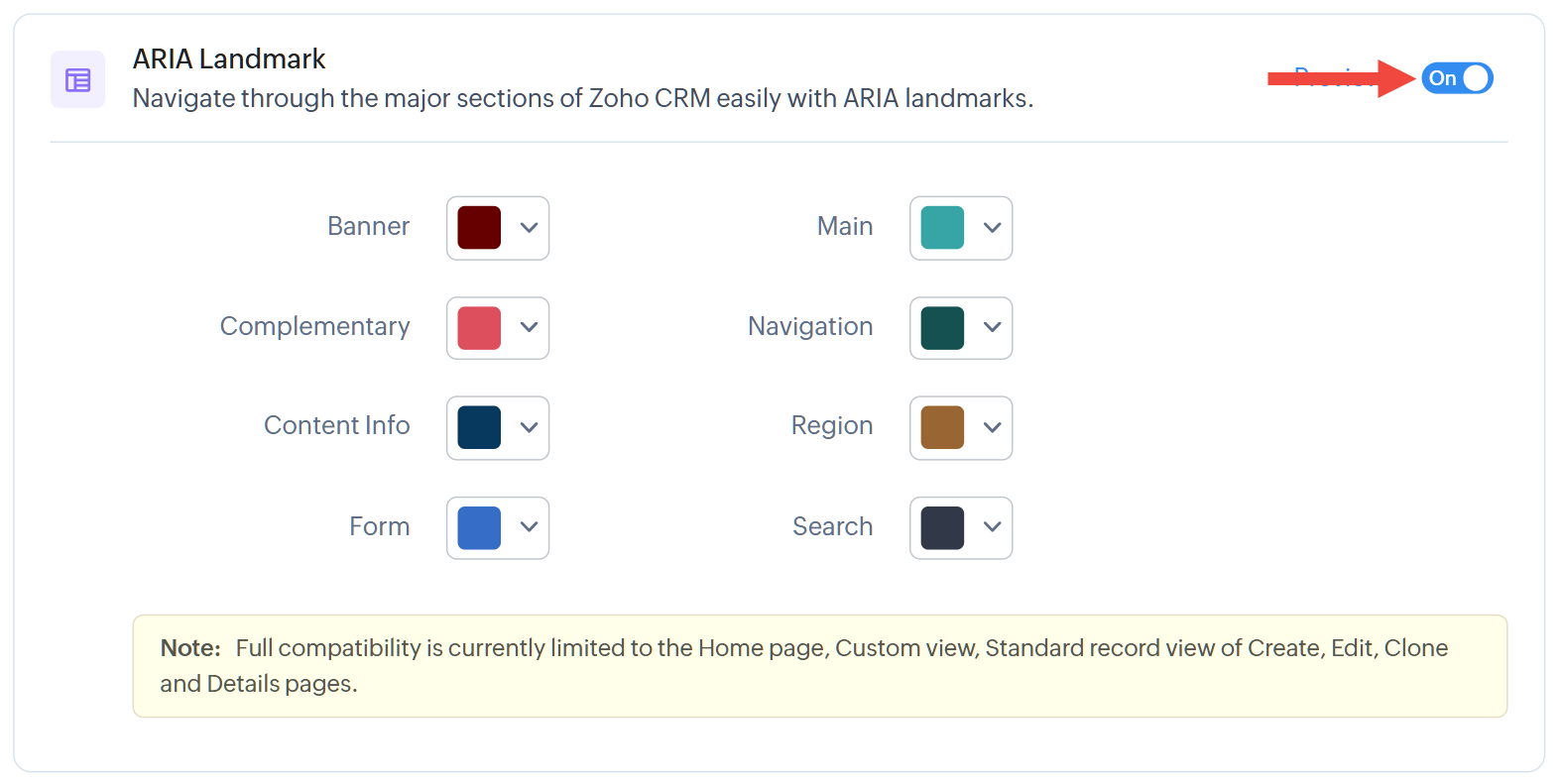This screenshot has width=1563, height=784.
Task: Select the teal Main color swatch
Action: tap(942, 228)
